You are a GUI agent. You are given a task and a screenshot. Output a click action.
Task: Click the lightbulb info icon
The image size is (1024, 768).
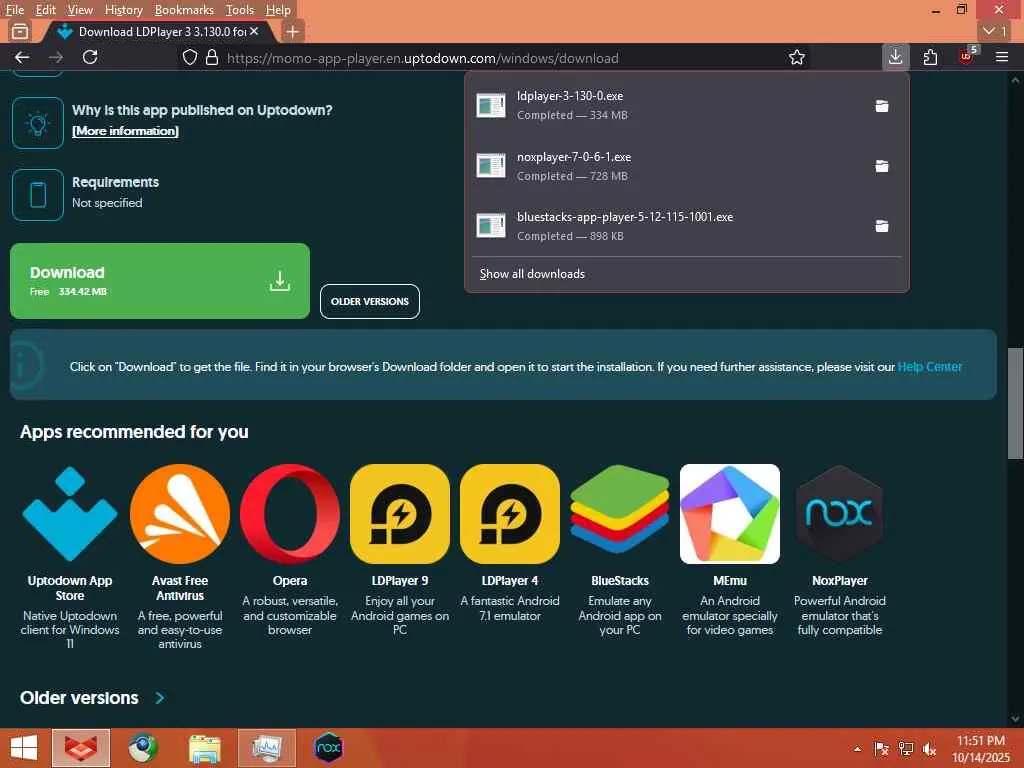38,123
